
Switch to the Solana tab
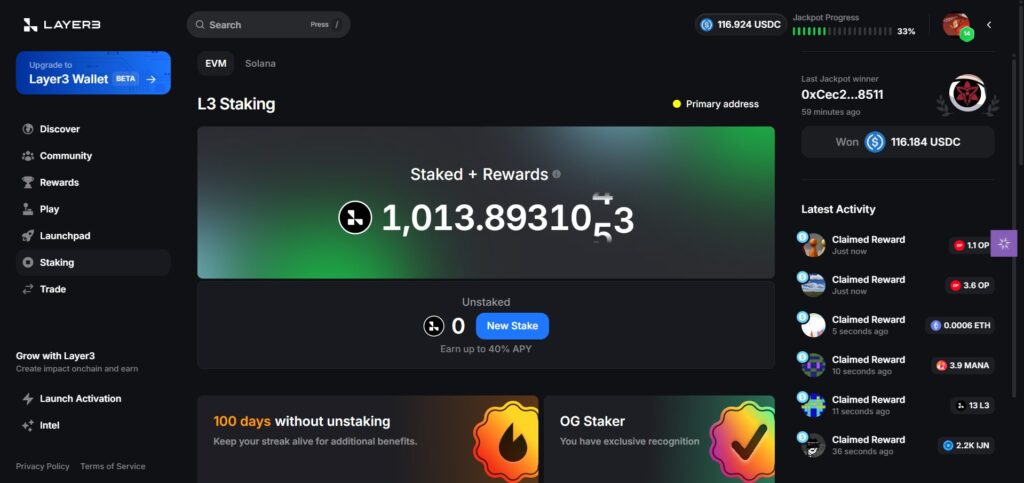tap(260, 63)
